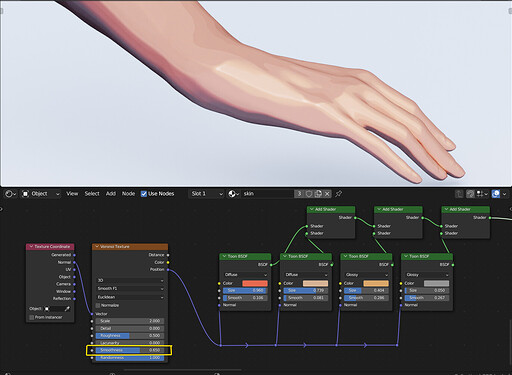Click the Distance output socket of Voronoi
This screenshot has width=512, height=375.
tap(168, 255)
